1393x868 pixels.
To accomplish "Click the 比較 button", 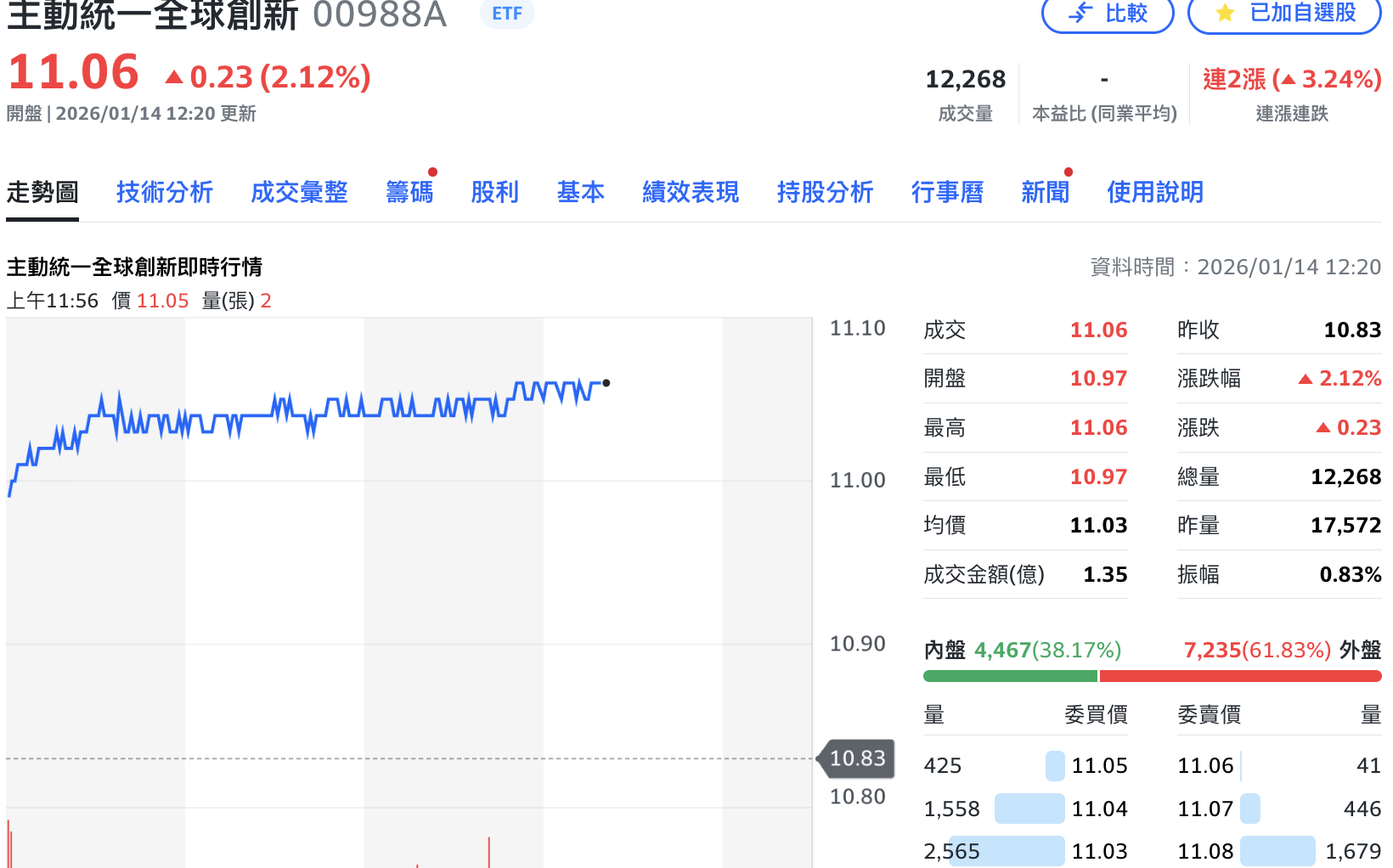I will (x=1108, y=14).
